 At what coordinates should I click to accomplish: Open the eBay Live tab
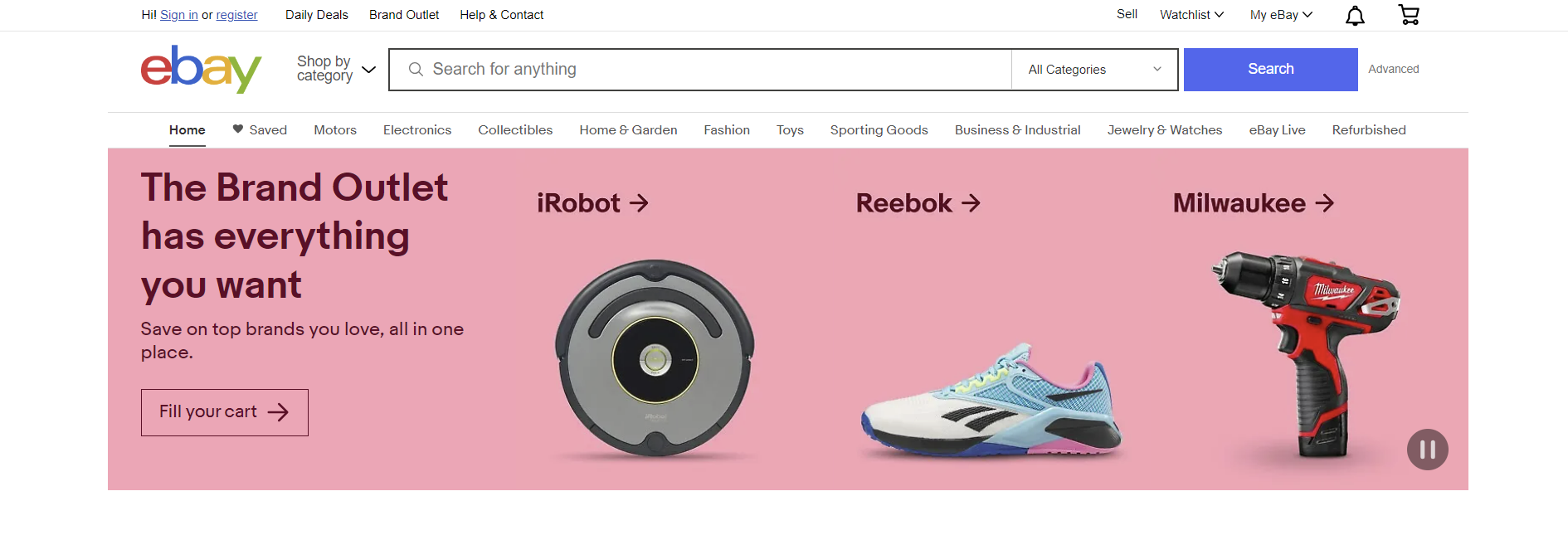pyautogui.click(x=1277, y=130)
